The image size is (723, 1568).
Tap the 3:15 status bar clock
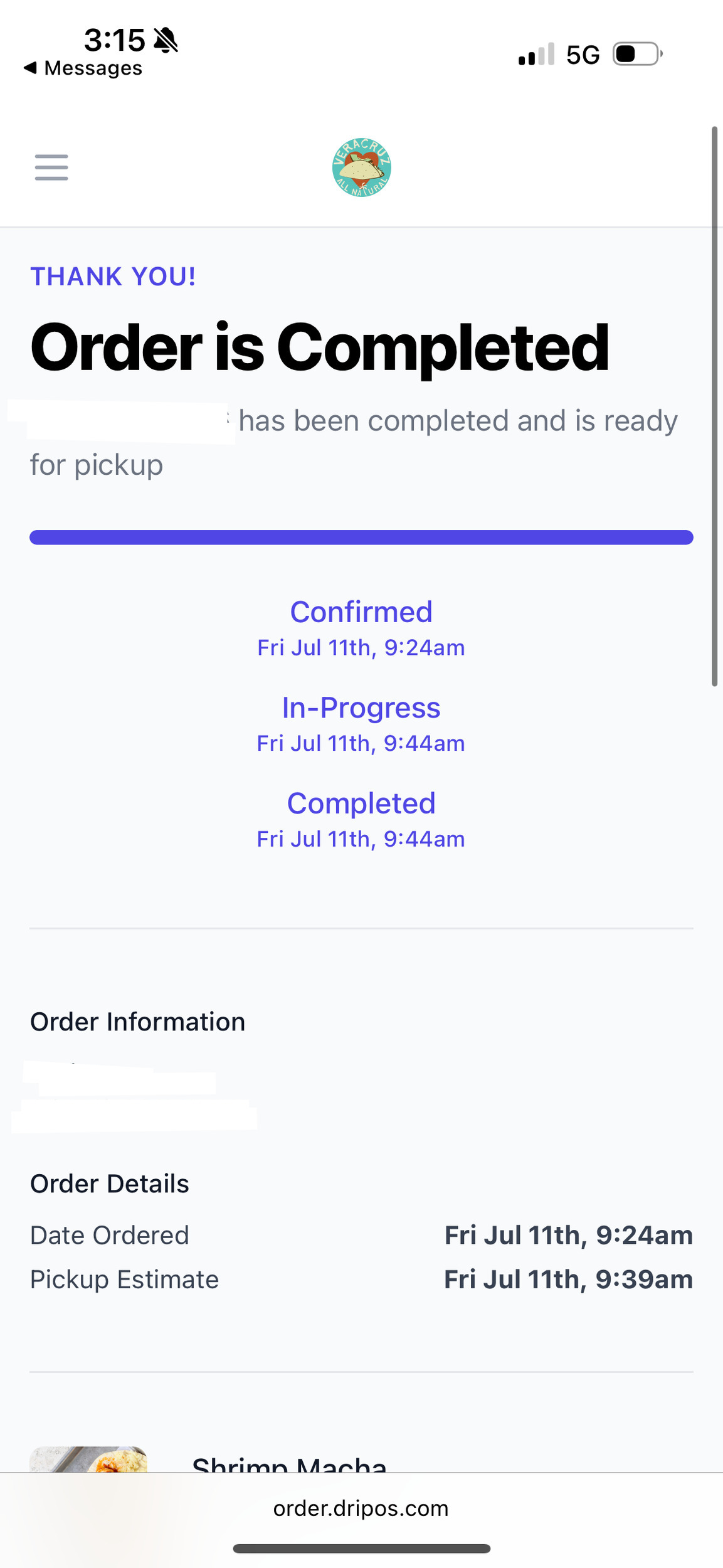[115, 40]
